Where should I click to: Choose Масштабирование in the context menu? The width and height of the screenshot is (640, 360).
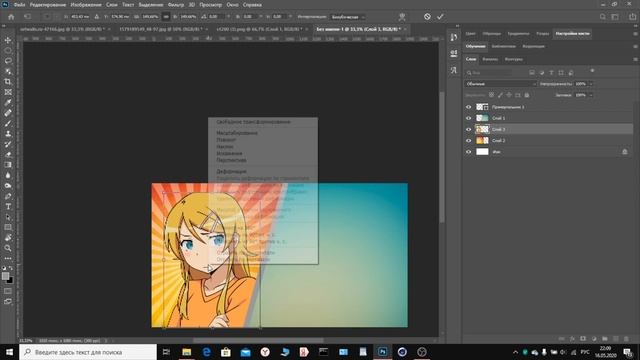[237, 133]
